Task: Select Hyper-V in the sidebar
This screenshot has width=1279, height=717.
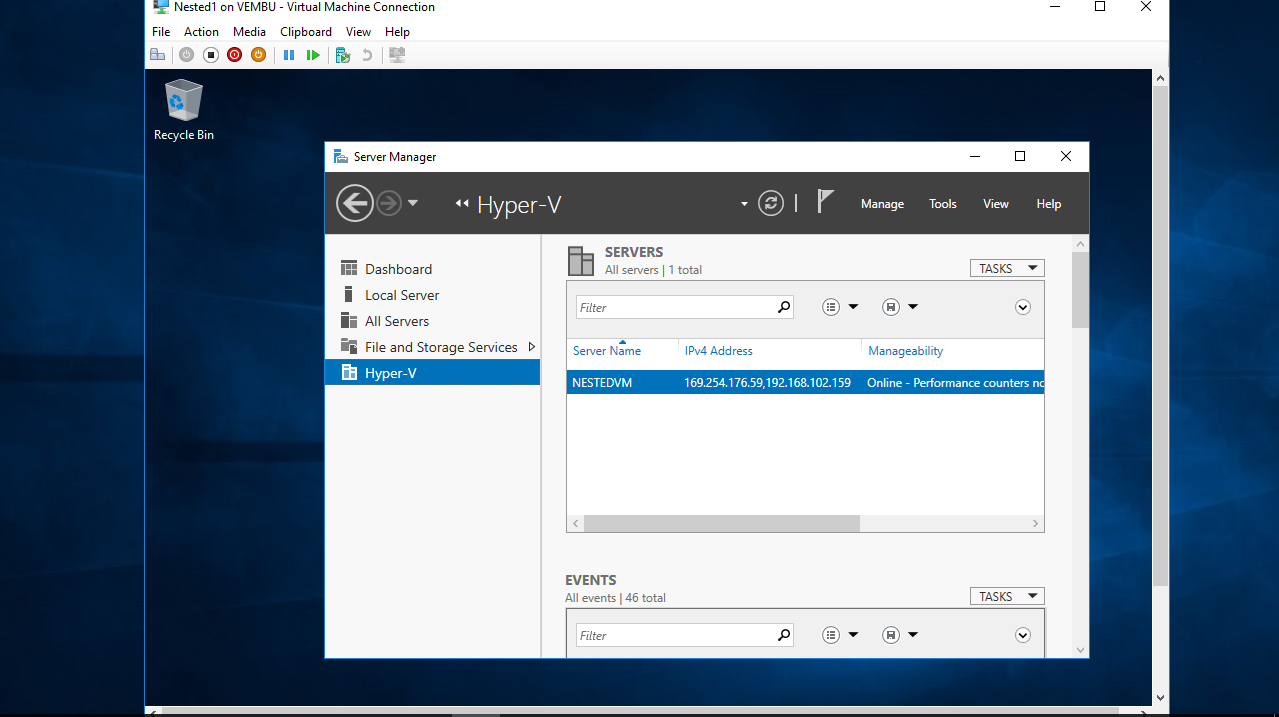Action: [x=432, y=373]
